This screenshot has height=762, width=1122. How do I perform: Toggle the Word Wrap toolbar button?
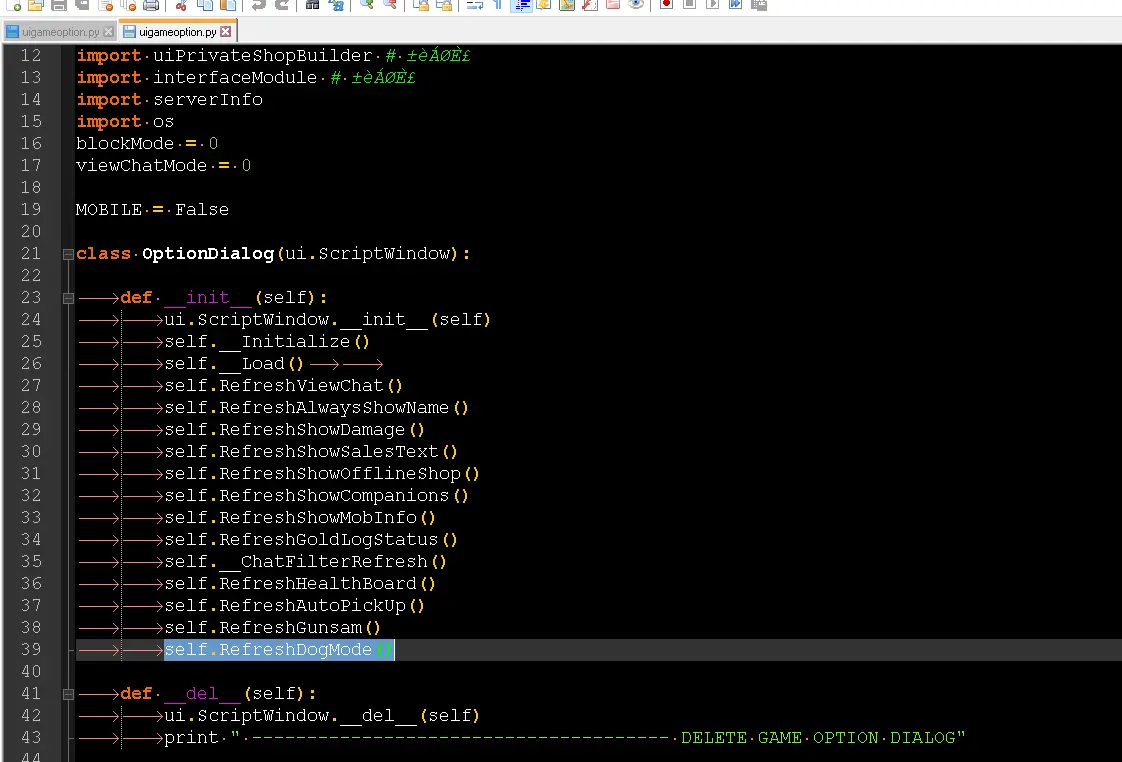(x=474, y=5)
